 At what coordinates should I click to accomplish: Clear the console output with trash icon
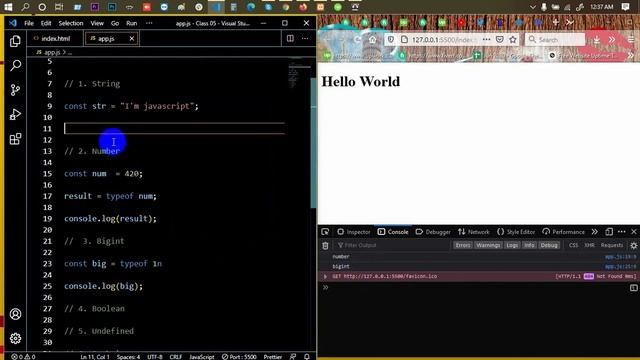click(x=325, y=245)
